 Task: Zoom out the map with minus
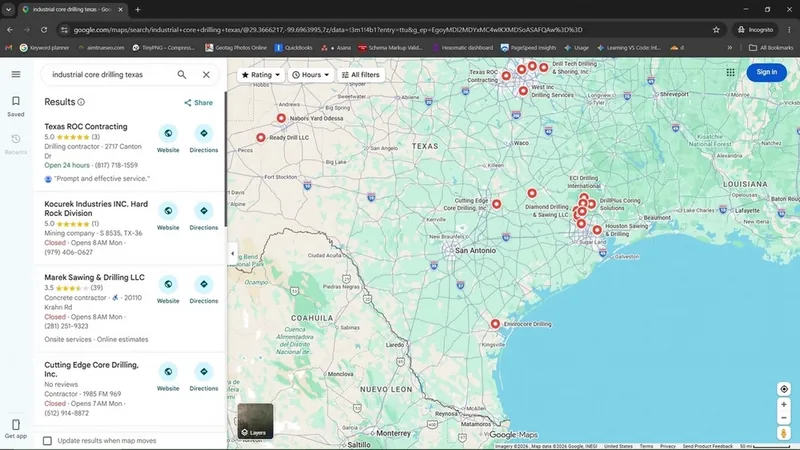click(784, 417)
